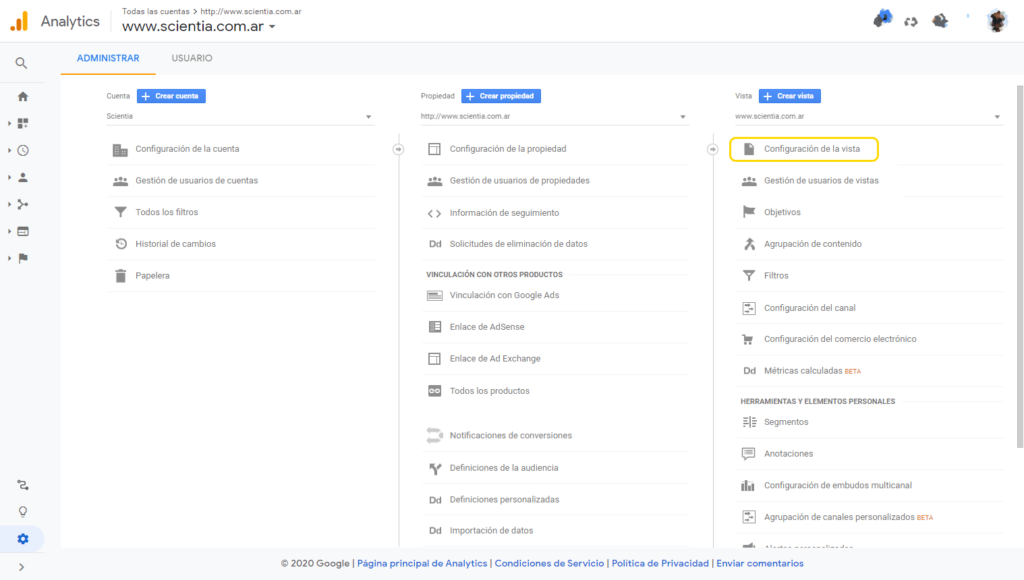Open the search icon in the sidebar
Viewport: 1024px width, 580px height.
(x=21, y=61)
